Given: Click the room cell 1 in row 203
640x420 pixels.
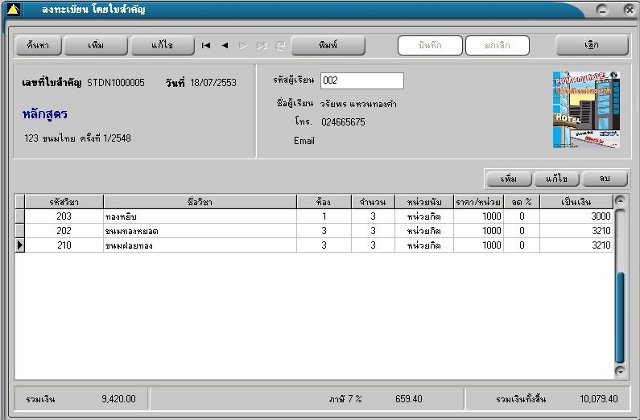Looking at the screenshot, I should point(324,216).
